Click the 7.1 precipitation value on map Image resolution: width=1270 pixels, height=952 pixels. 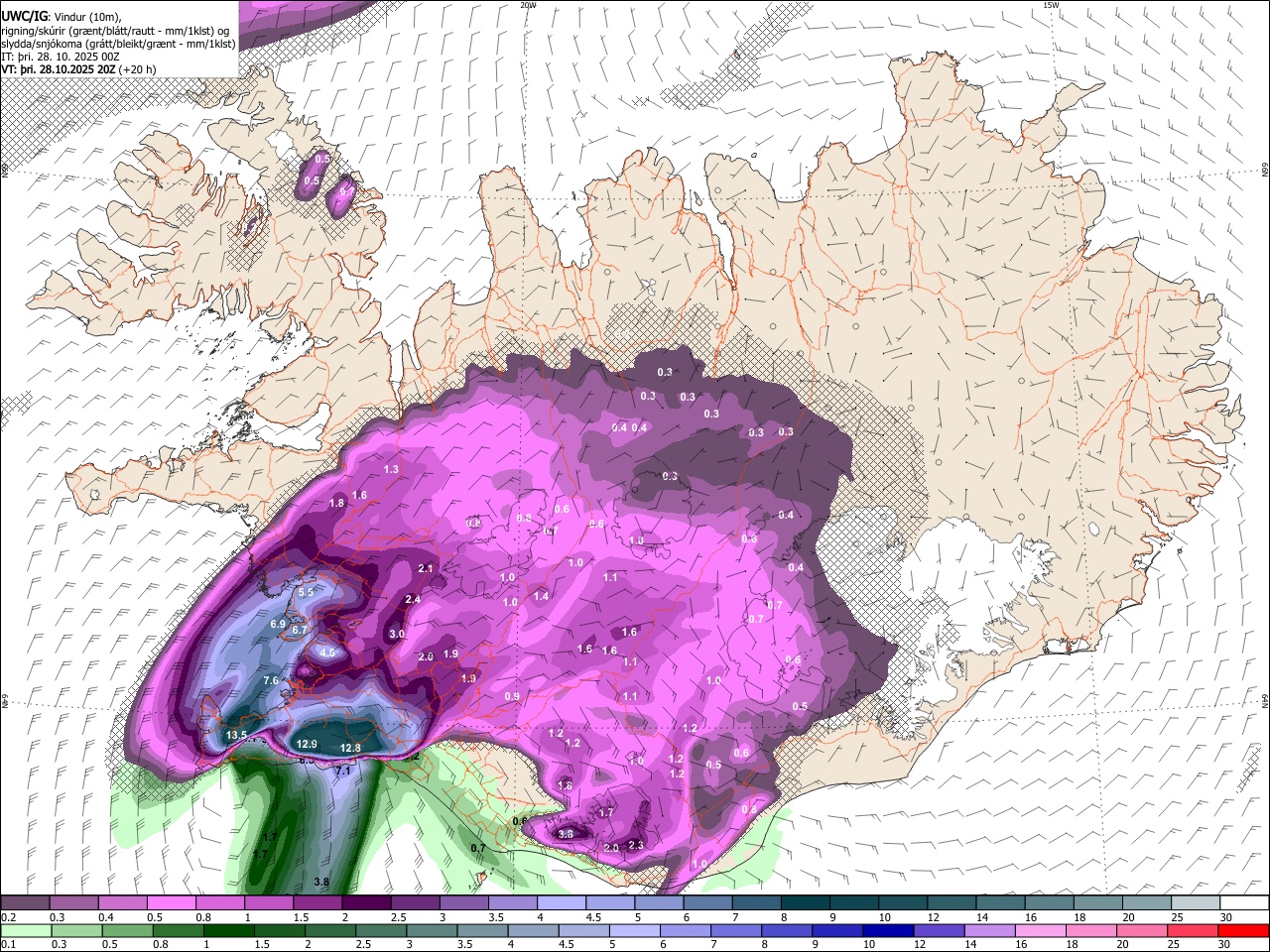point(343,771)
